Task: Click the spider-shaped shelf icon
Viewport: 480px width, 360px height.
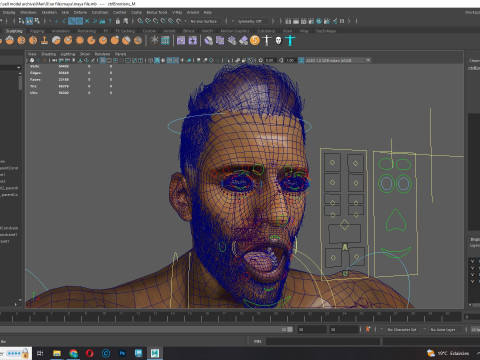Action: [x=154, y=41]
